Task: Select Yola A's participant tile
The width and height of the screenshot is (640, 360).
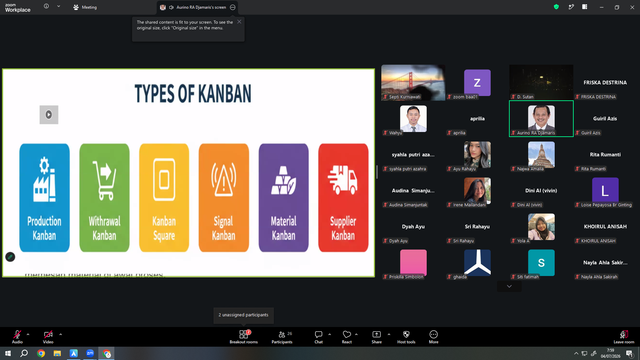Action: [541, 227]
